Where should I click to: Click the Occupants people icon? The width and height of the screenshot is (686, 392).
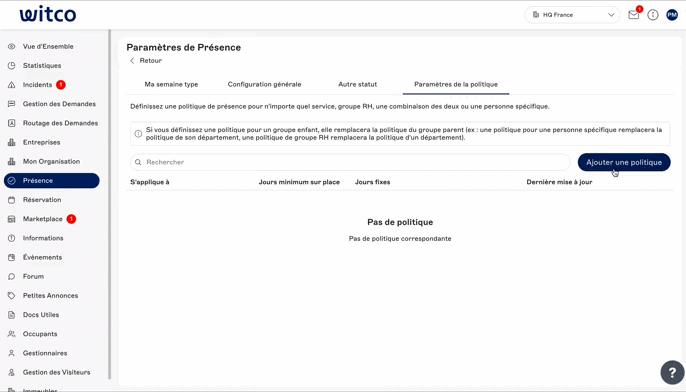[11, 334]
